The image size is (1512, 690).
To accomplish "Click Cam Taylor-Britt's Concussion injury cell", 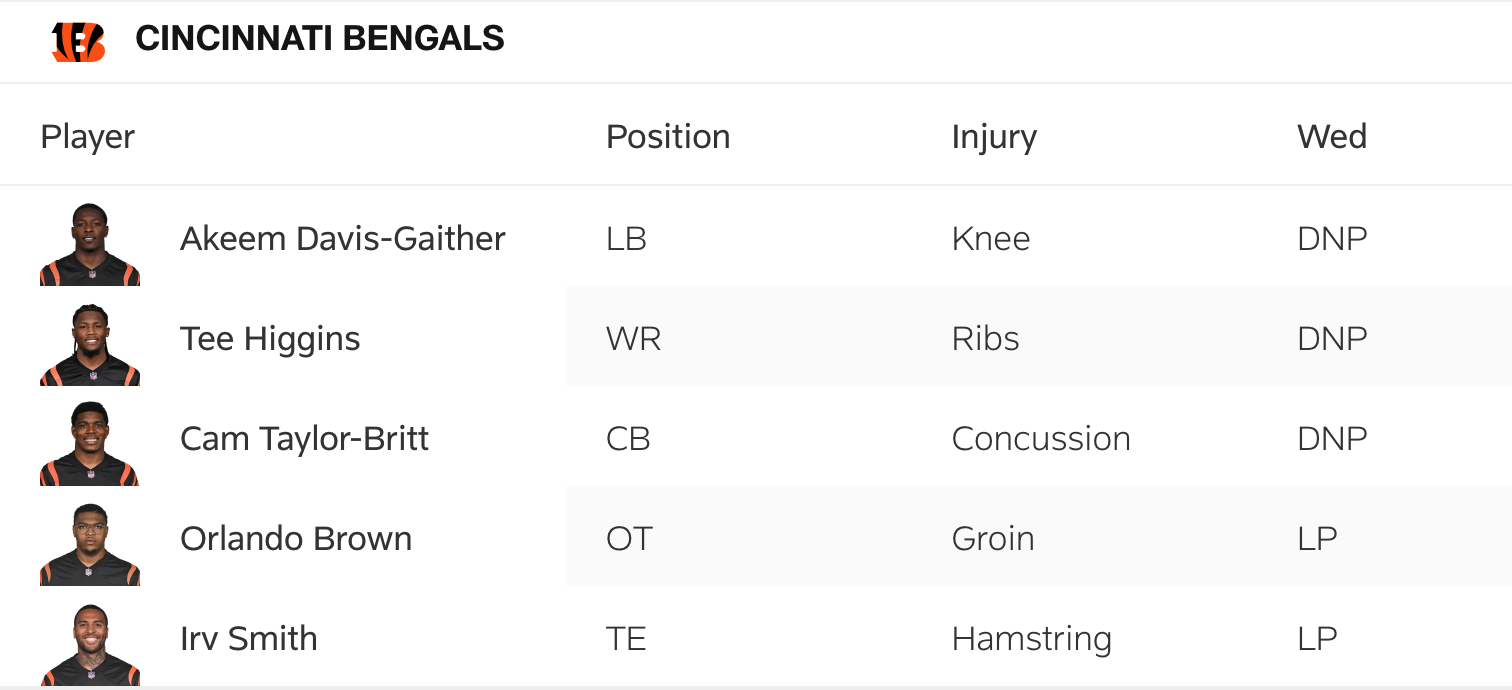I will click(x=1041, y=439).
